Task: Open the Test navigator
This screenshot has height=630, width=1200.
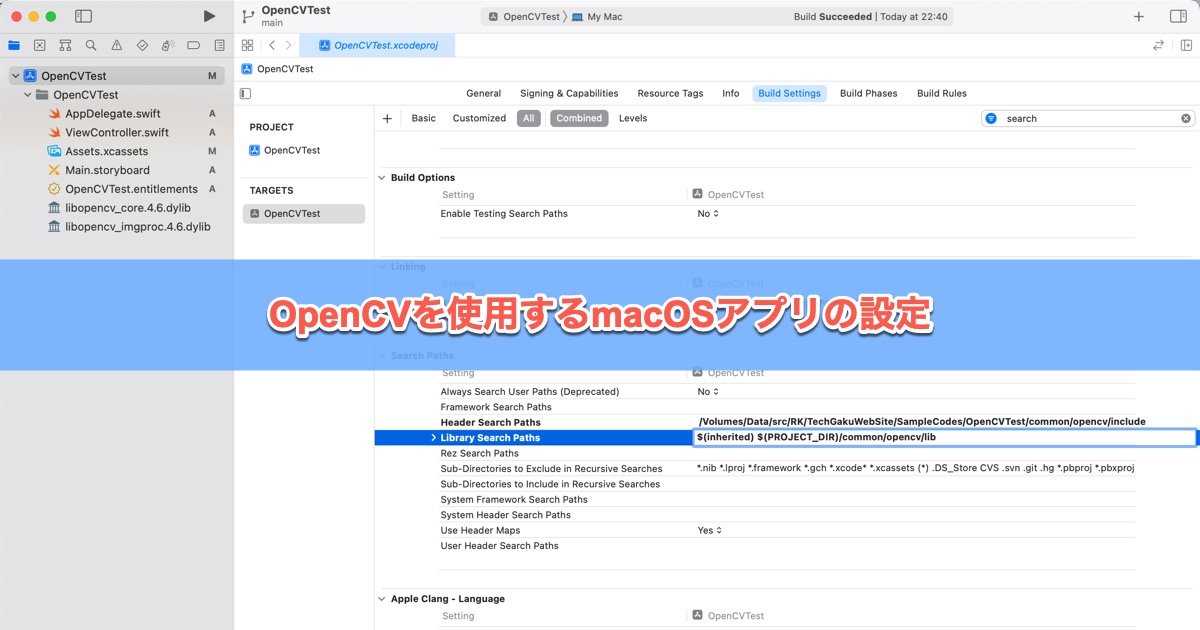Action: [x=142, y=45]
